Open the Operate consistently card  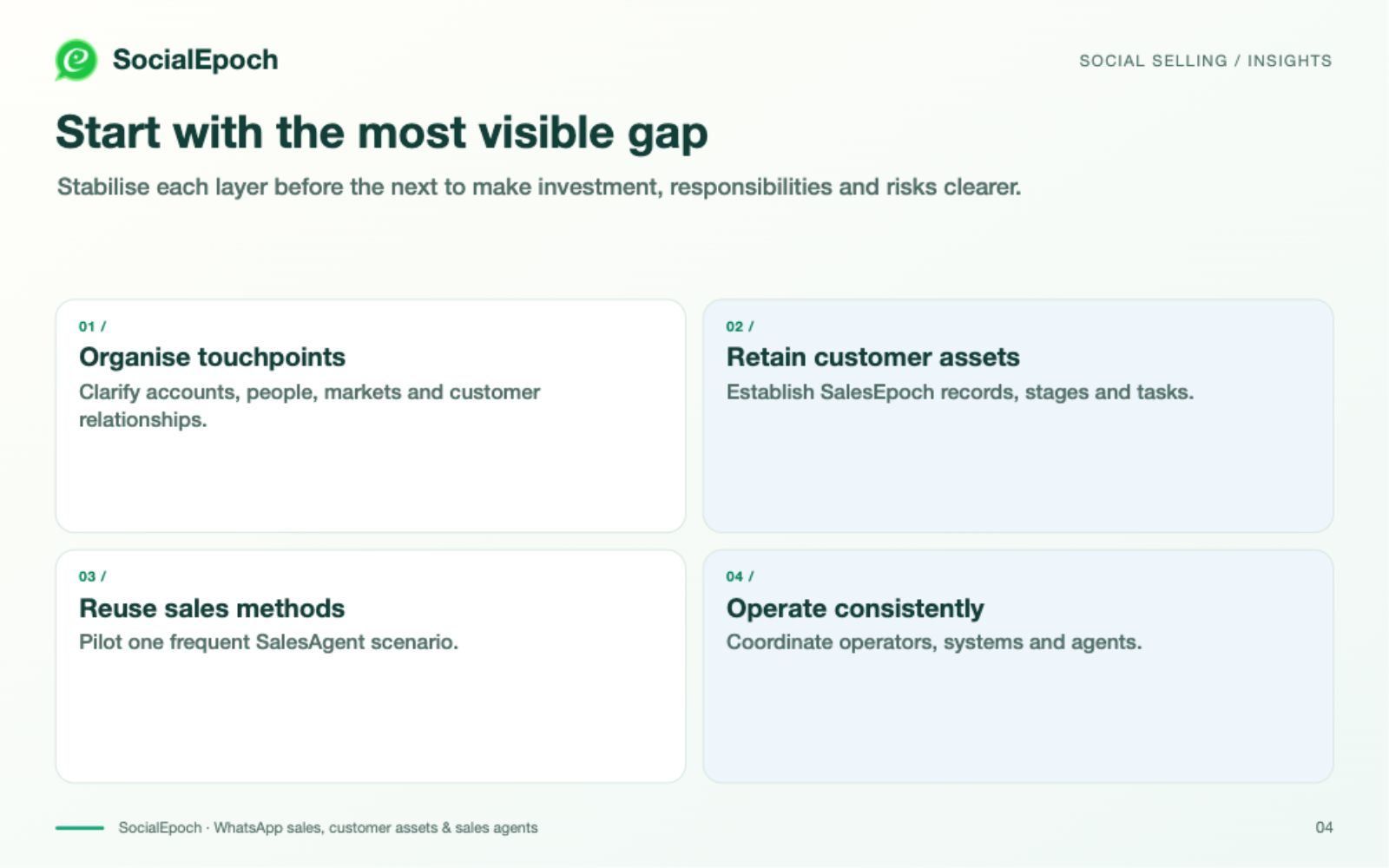pos(1017,666)
